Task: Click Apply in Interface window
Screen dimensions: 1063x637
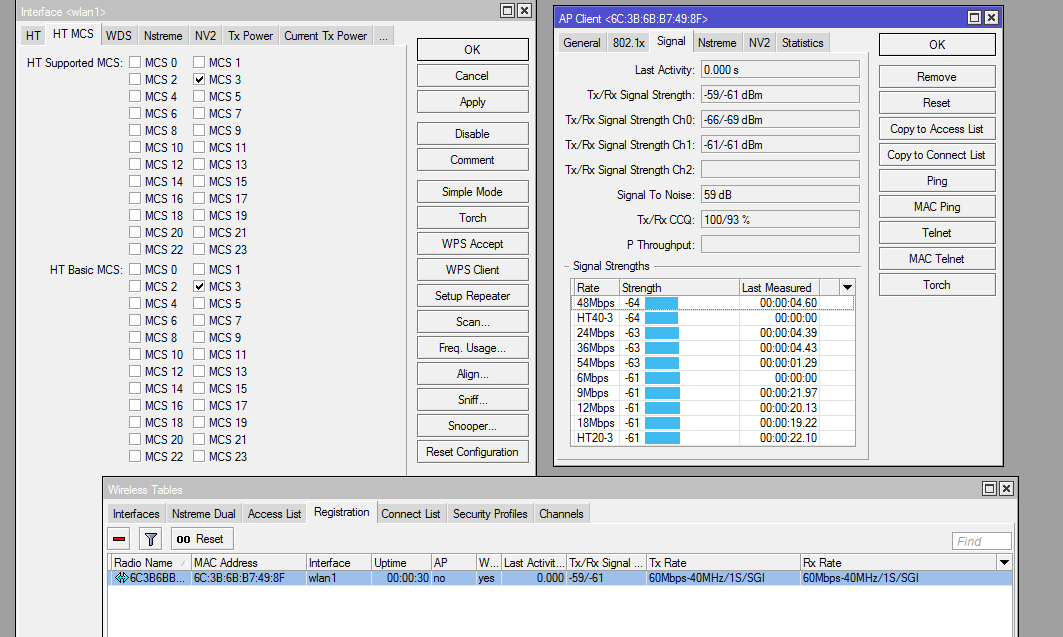Action: 473,102
